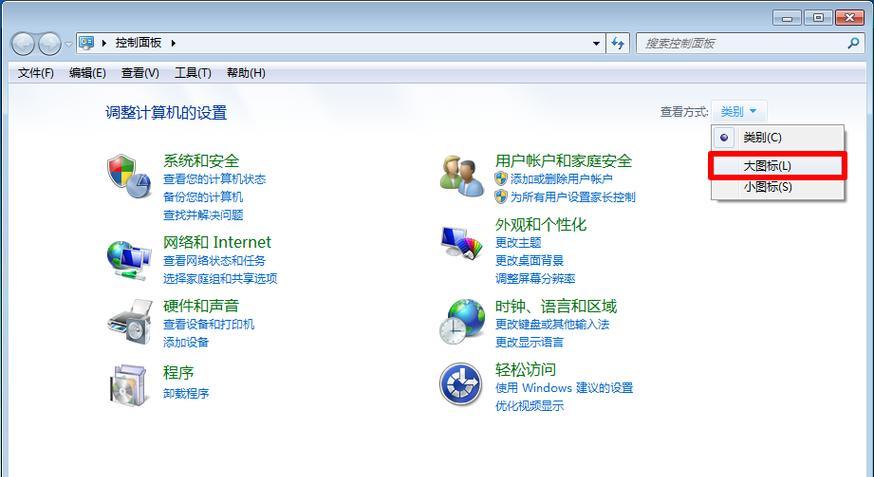Click 更改主题 link
This screenshot has width=874, height=477.
point(518,243)
